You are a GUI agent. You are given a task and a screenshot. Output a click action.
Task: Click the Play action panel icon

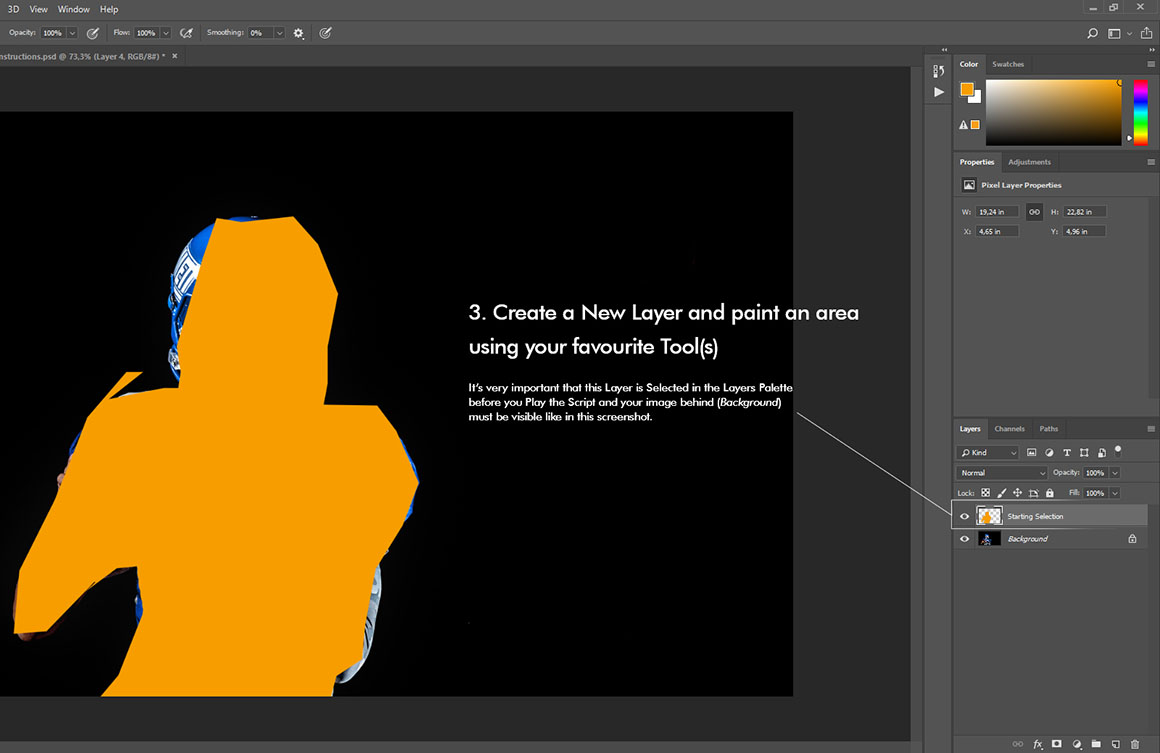[938, 92]
